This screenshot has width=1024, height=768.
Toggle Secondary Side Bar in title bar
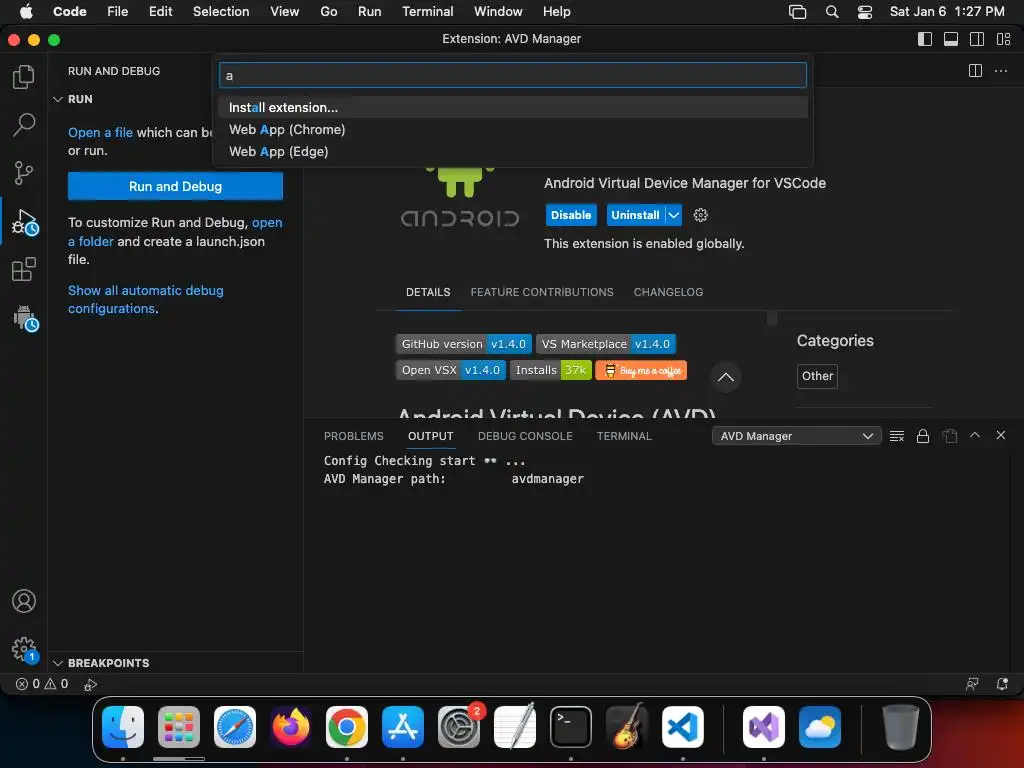coord(977,39)
